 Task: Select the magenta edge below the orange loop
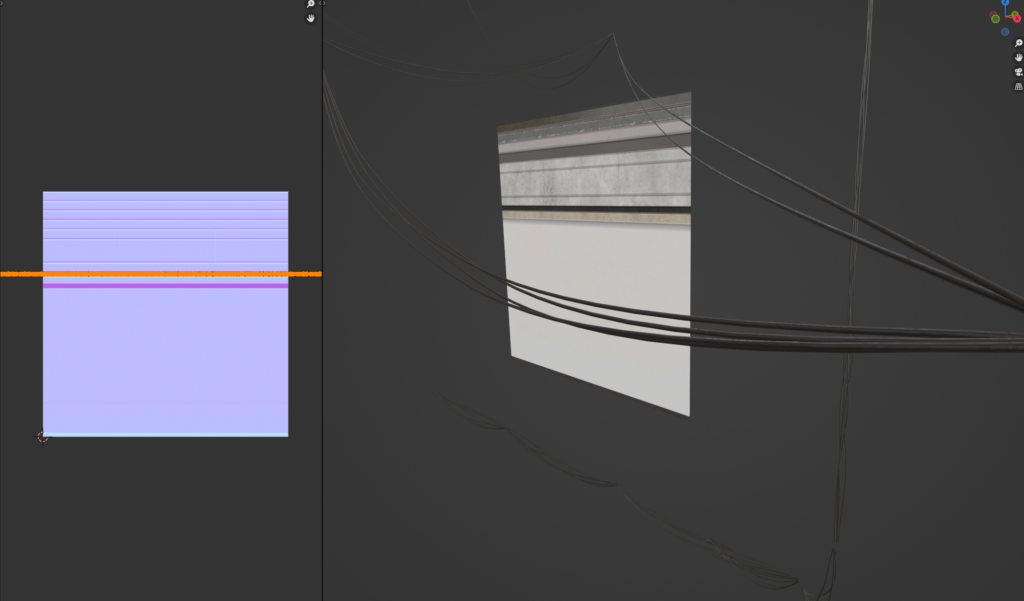click(165, 287)
